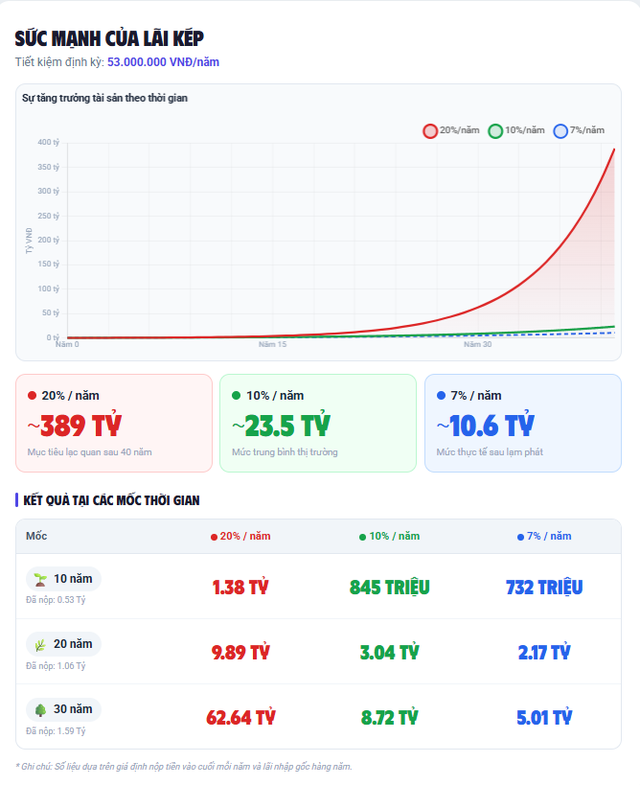Toggle the 7%/năm series in the chart legend

[580, 131]
